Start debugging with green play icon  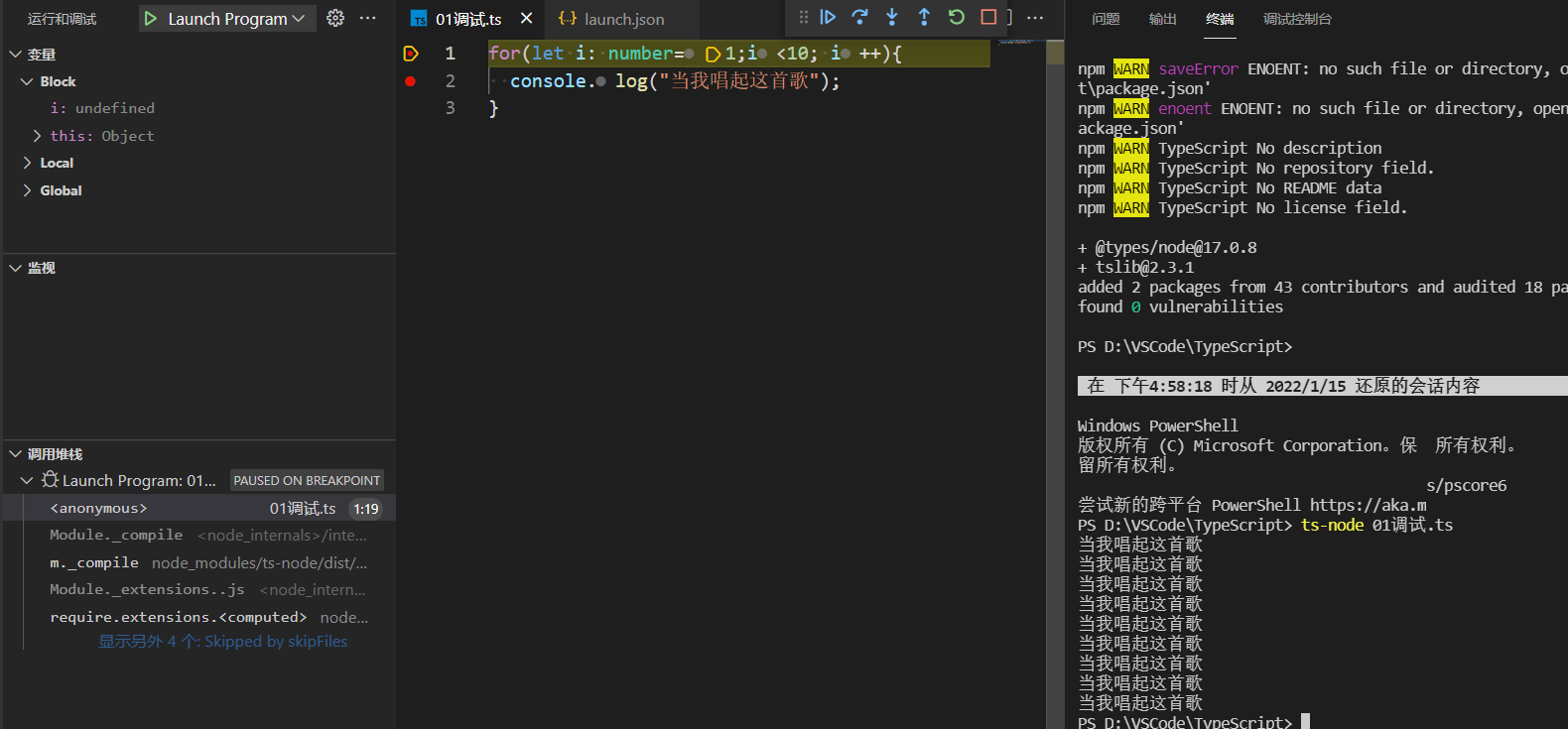click(x=151, y=19)
